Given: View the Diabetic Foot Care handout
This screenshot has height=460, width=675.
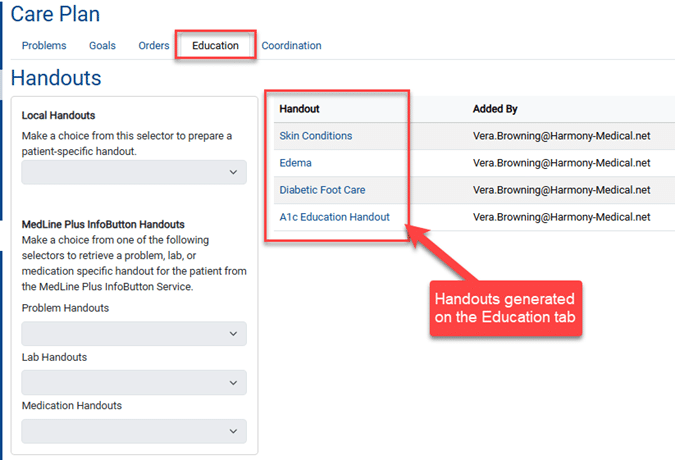Looking at the screenshot, I should pyautogui.click(x=322, y=190).
